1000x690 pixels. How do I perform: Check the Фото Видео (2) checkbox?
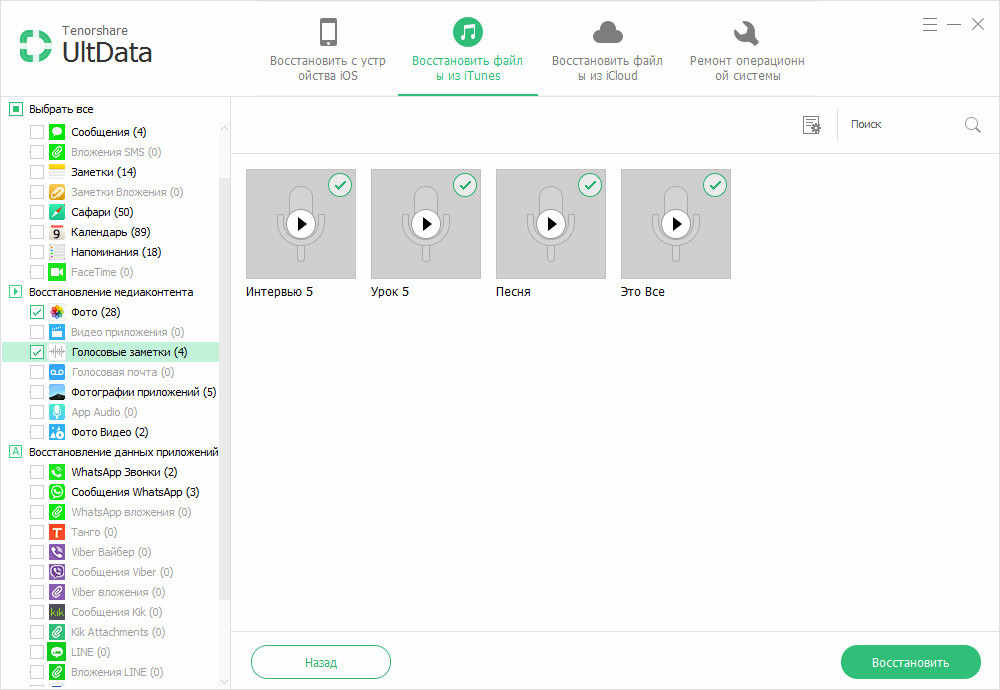[37, 432]
